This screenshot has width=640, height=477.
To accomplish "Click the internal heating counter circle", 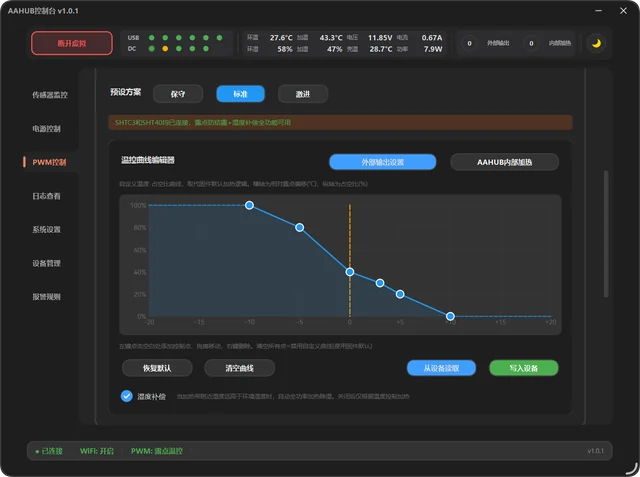I will (531, 43).
